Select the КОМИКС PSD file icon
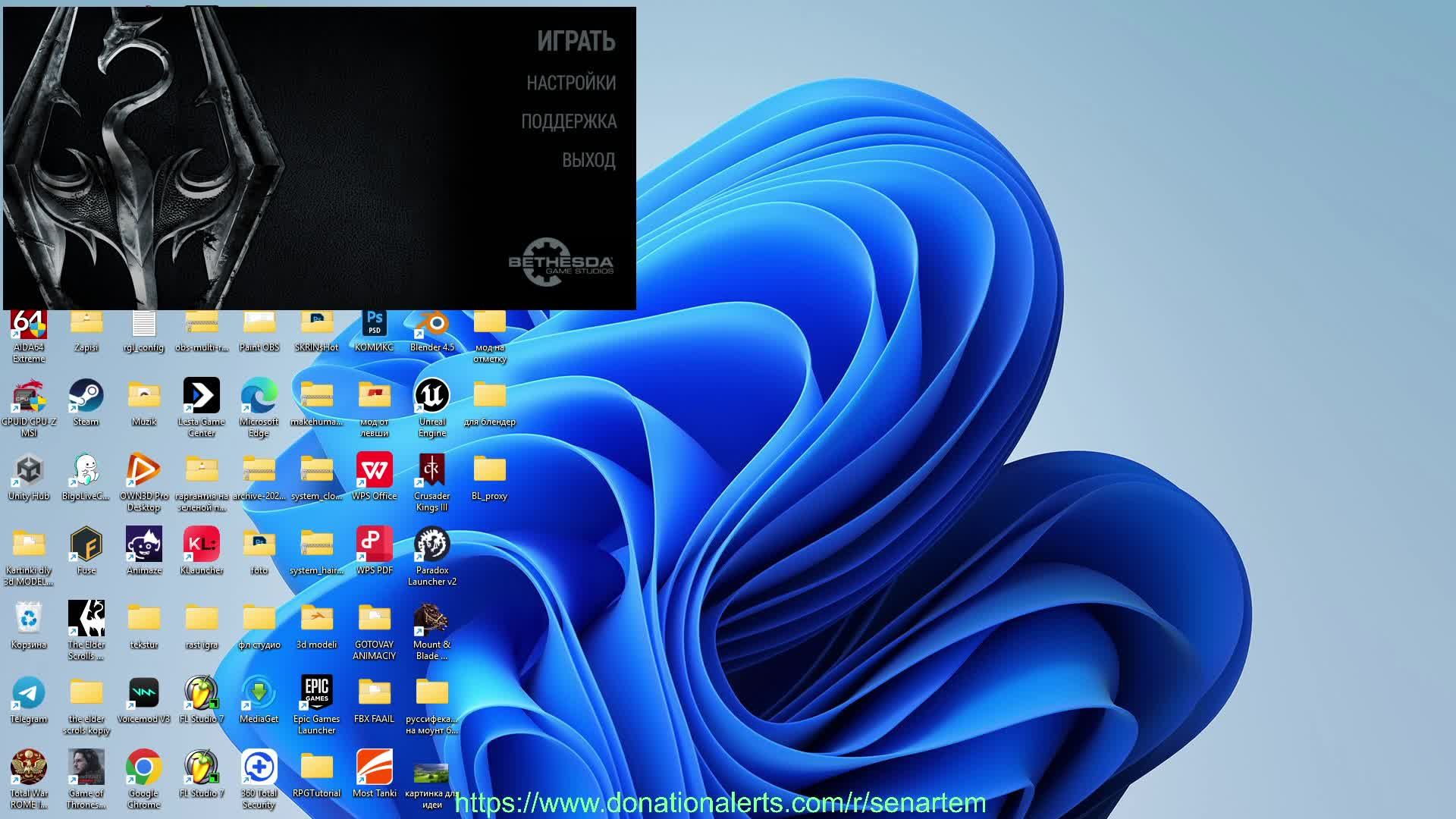This screenshot has width=1456, height=819. click(375, 331)
